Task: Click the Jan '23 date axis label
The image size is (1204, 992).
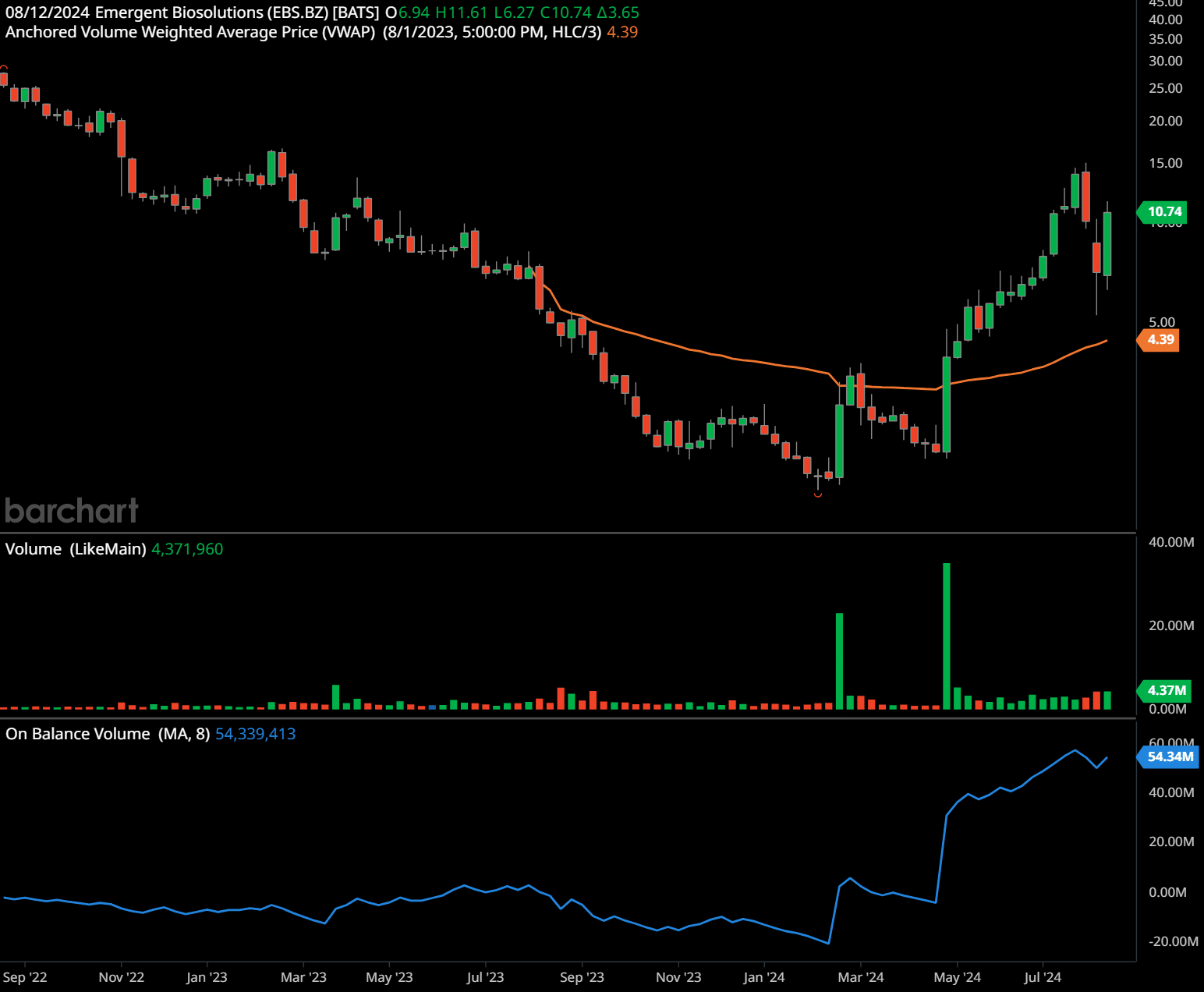Action: pyautogui.click(x=207, y=977)
